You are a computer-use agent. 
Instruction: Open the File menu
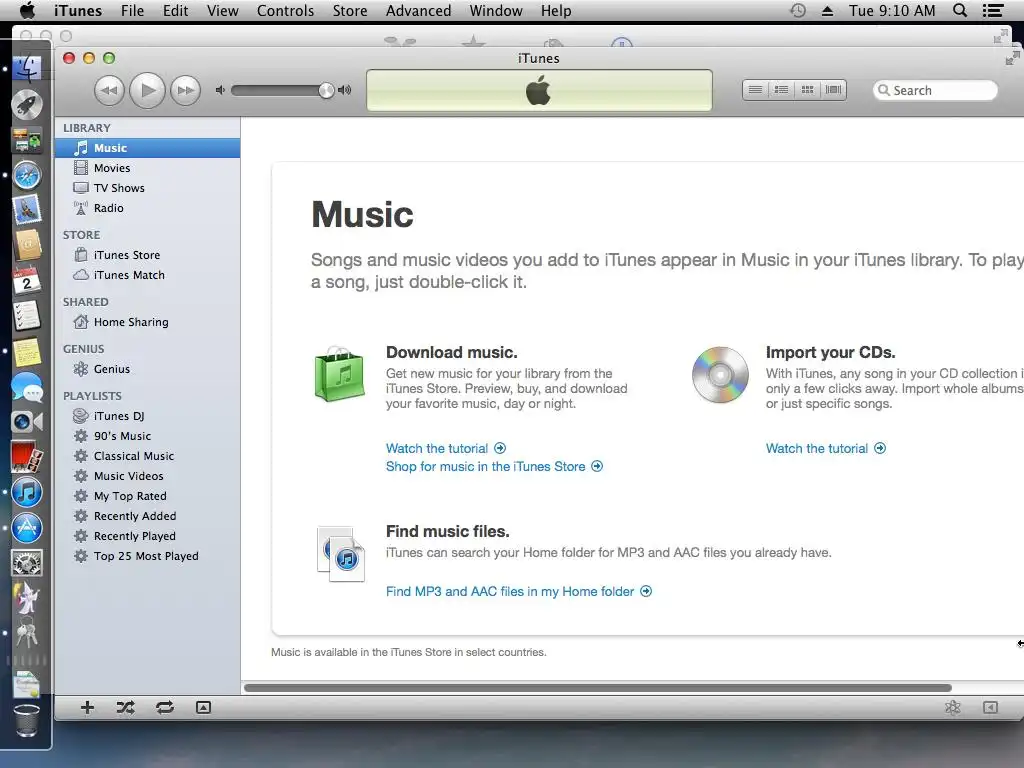pos(132,10)
